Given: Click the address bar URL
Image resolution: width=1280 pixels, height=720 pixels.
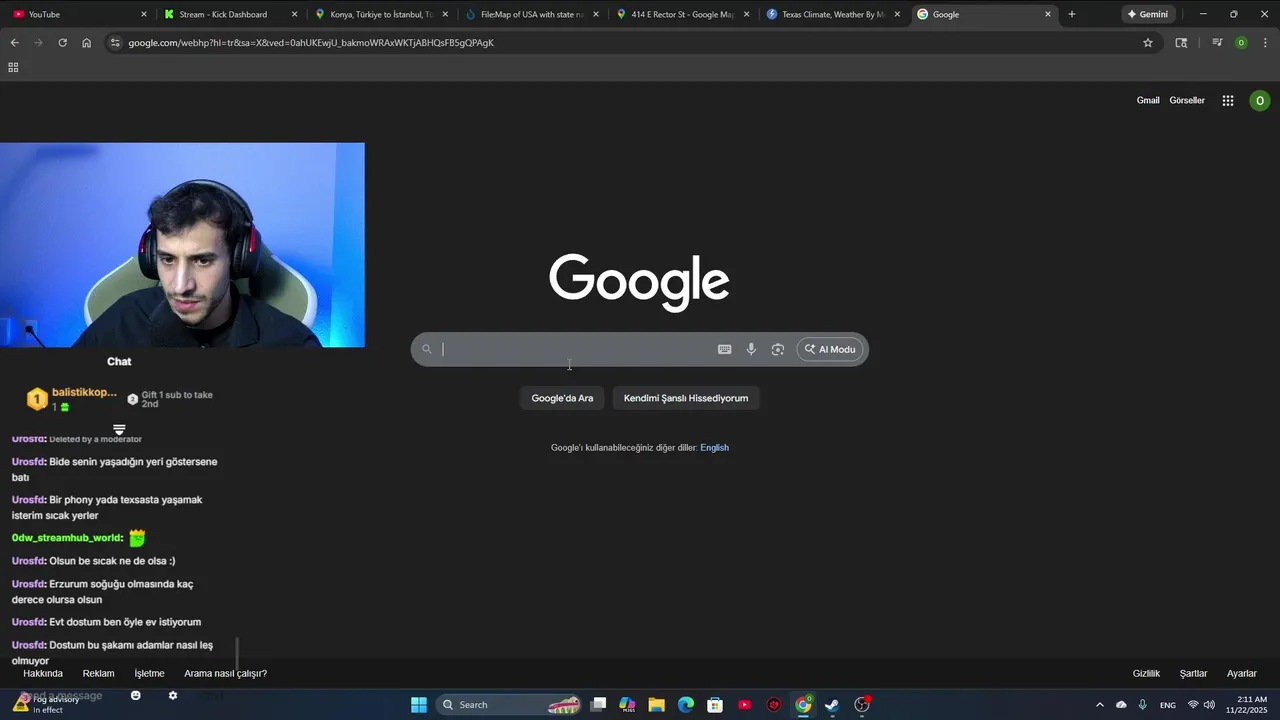Looking at the screenshot, I should (311, 43).
